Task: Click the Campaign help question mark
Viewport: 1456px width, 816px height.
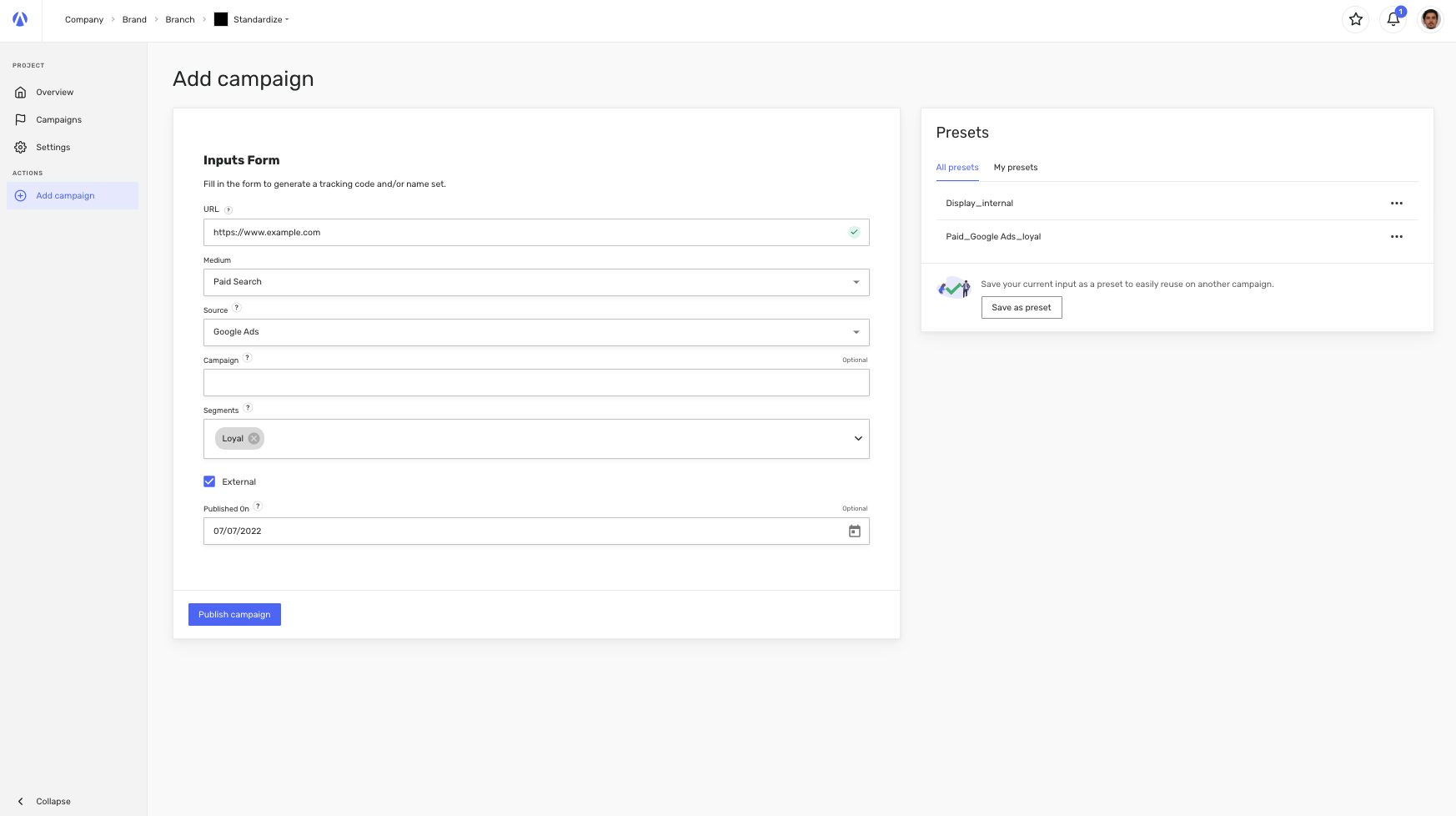Action: pos(246,358)
